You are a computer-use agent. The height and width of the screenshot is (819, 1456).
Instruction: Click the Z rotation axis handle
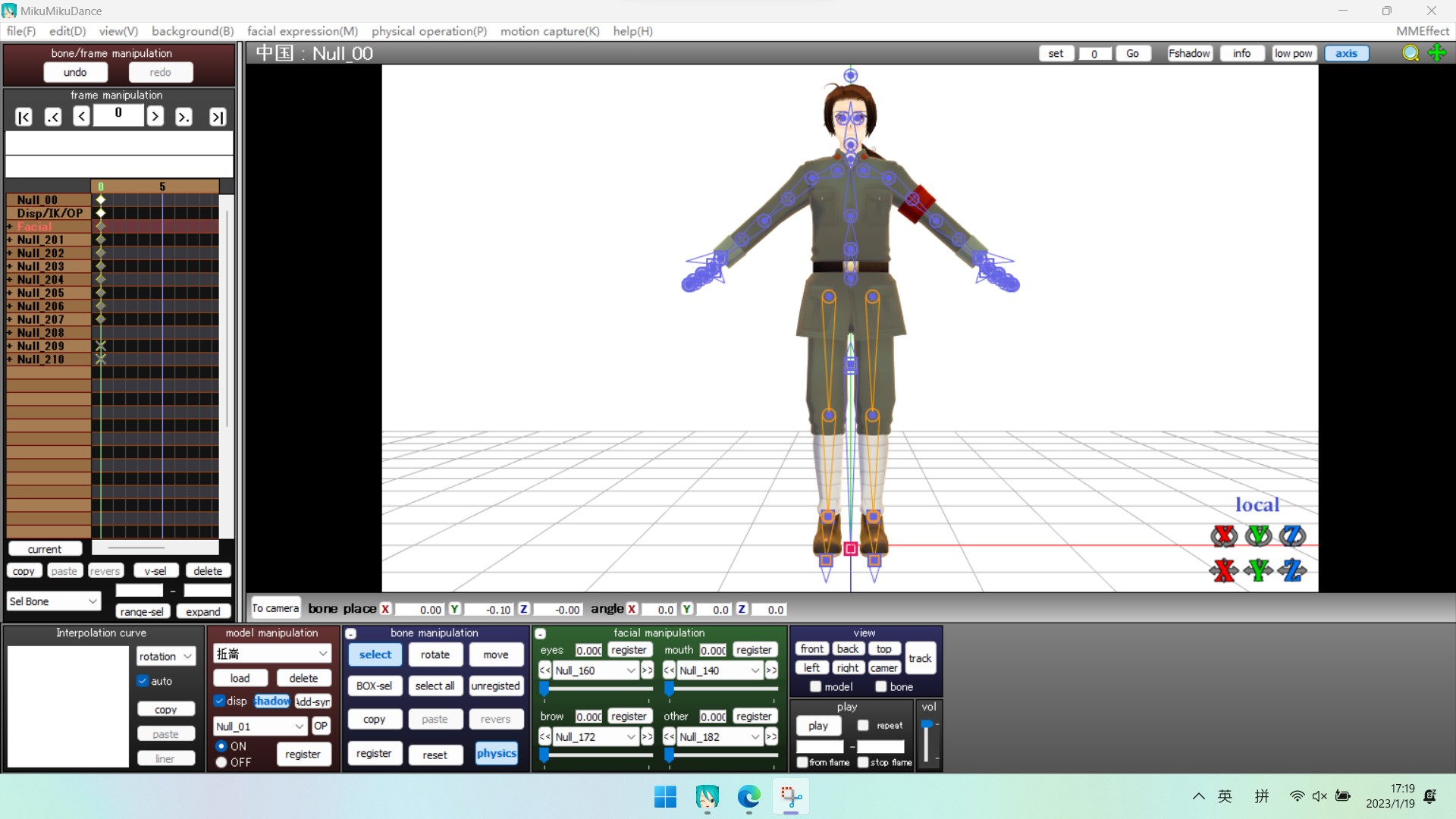(1292, 536)
